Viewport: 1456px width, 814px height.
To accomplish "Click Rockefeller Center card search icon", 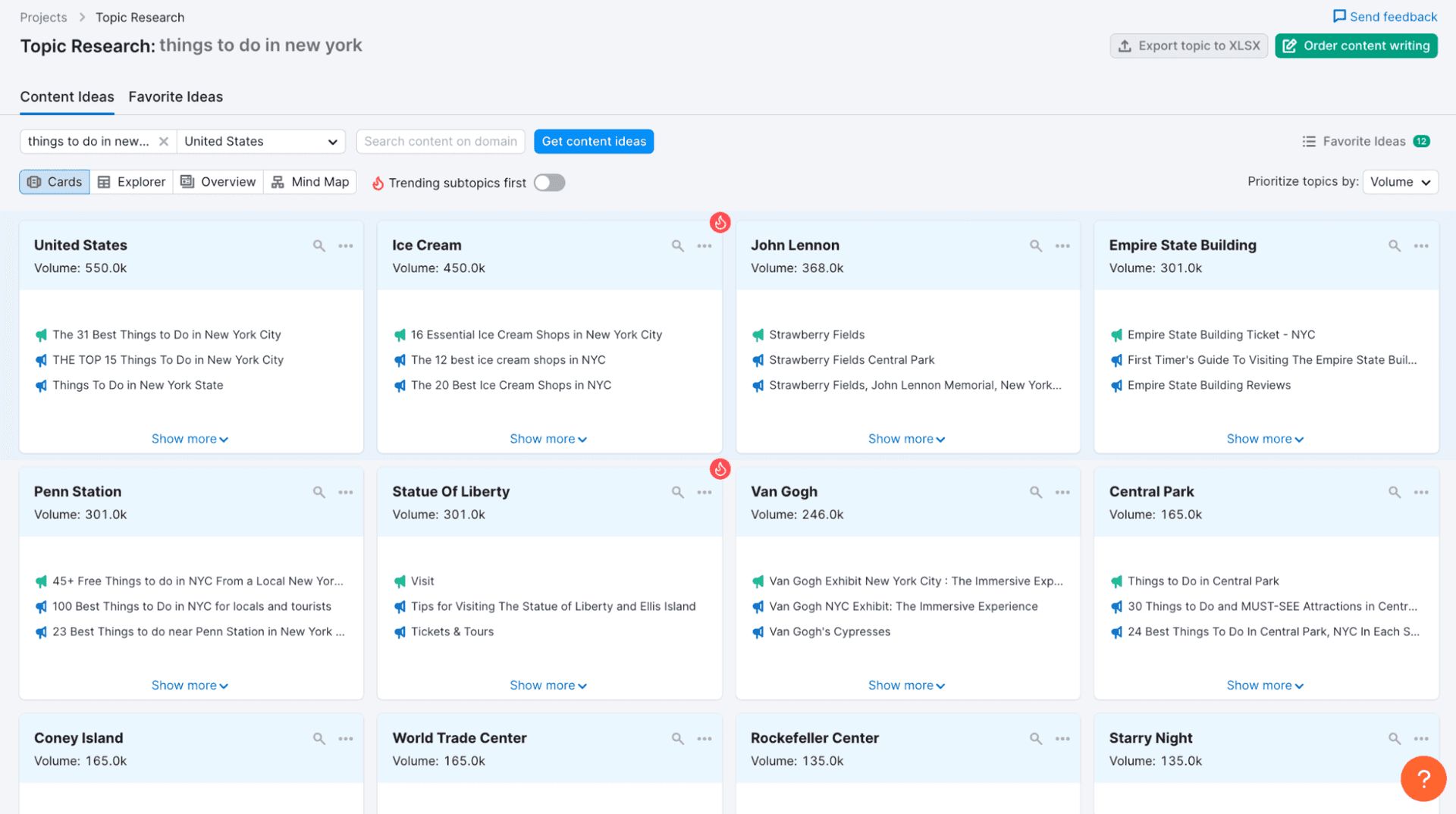I will (x=1036, y=738).
